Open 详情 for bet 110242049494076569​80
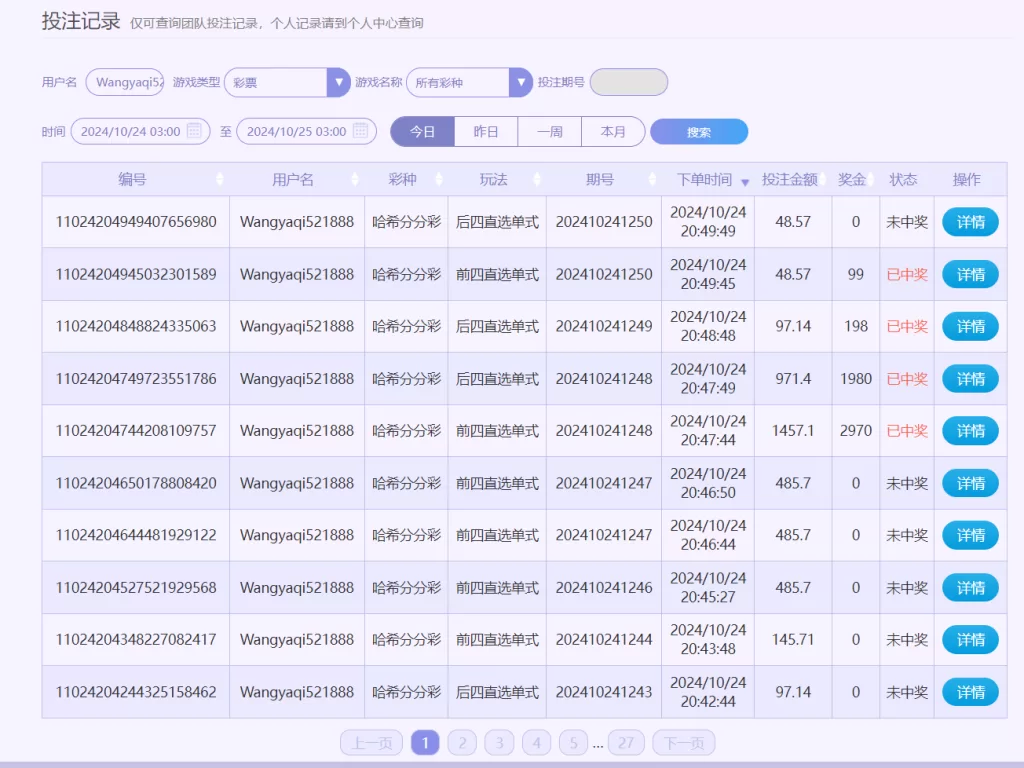Image resolution: width=1024 pixels, height=768 pixels. [970, 222]
